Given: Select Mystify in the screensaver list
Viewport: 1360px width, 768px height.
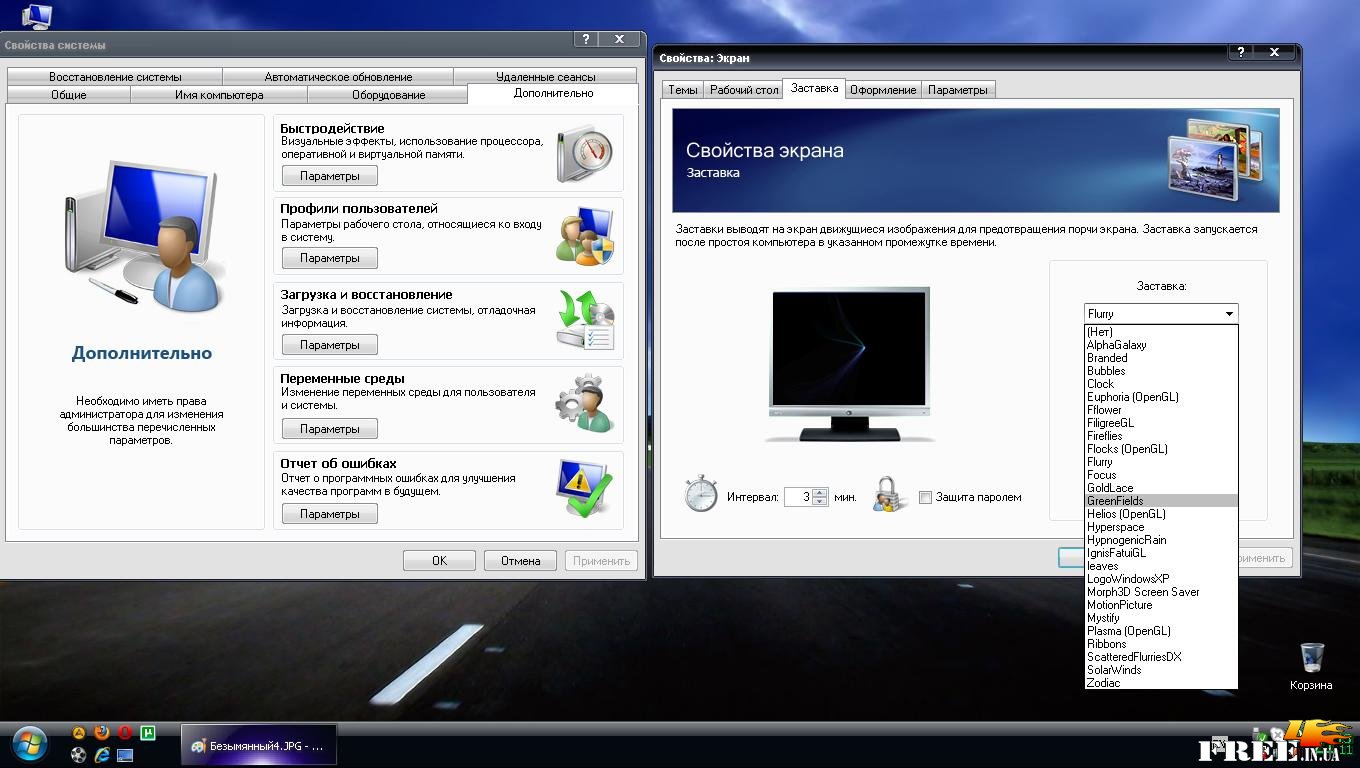Looking at the screenshot, I should 1161,618.
